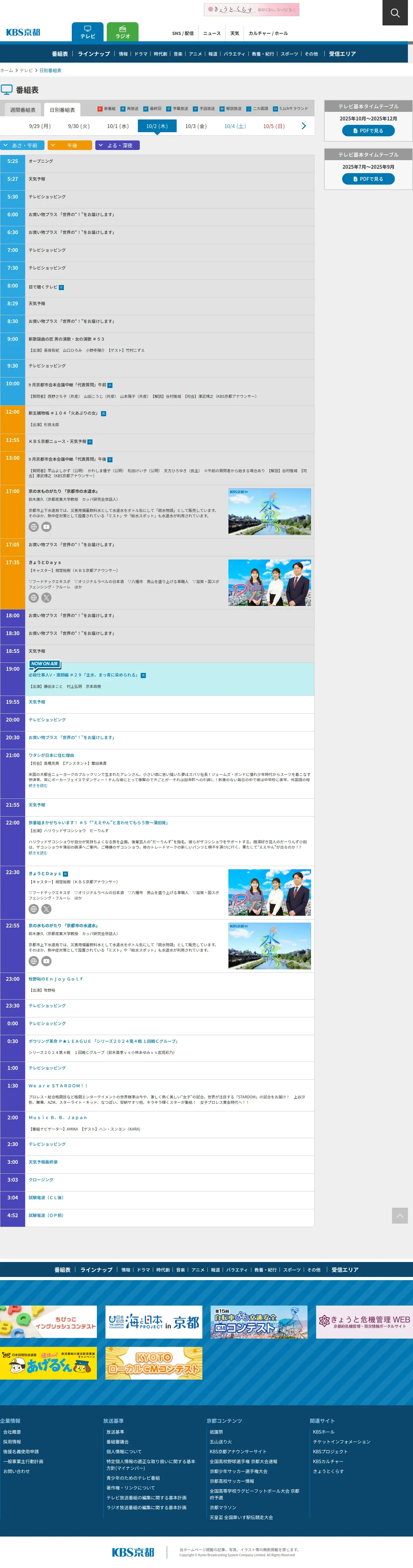Open YouTube icon in 17:00 京の水ものがたり row
Screen dimensions: 413x1568
click(x=46, y=527)
